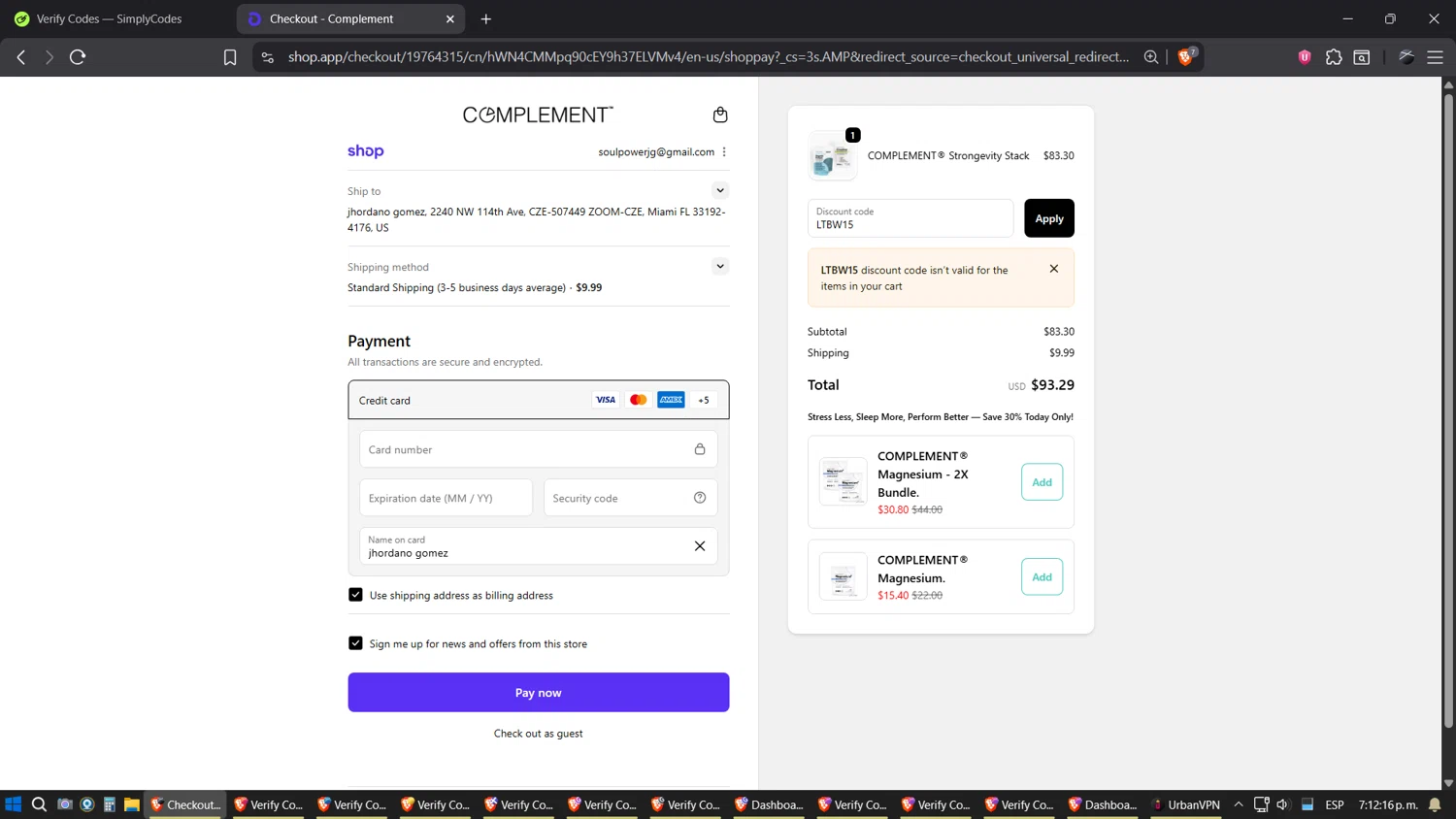This screenshot has height=819, width=1456.
Task: Go back to previous page
Action: 21,57
